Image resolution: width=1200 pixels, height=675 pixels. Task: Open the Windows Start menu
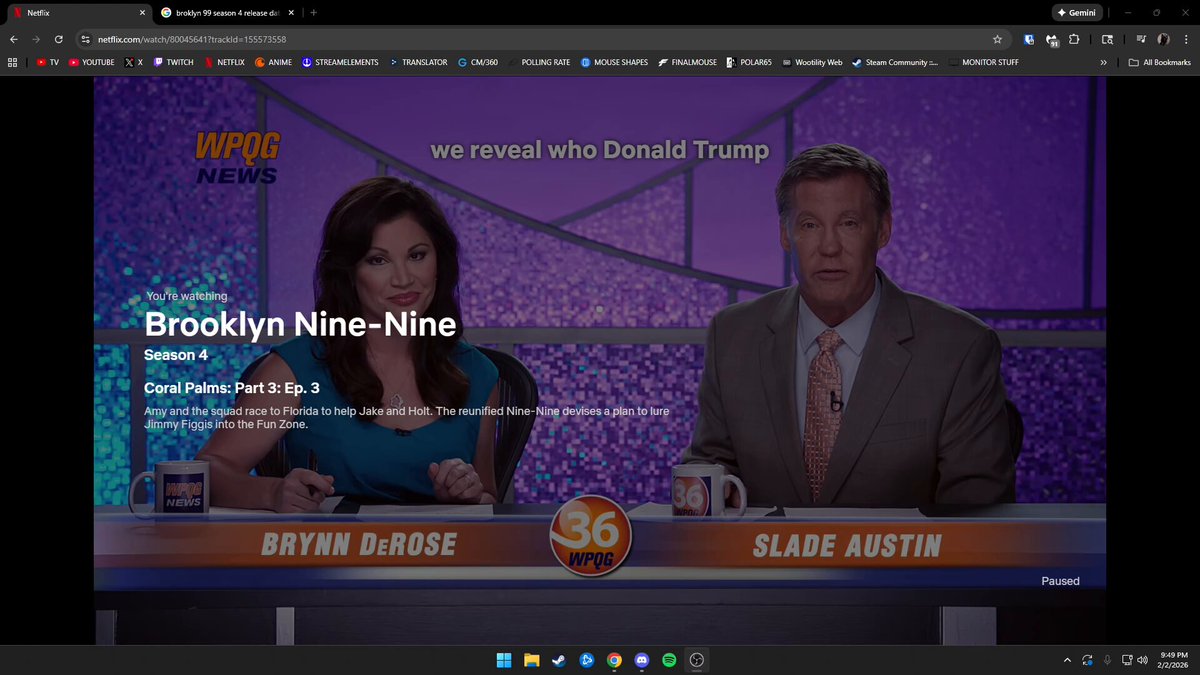coord(504,660)
